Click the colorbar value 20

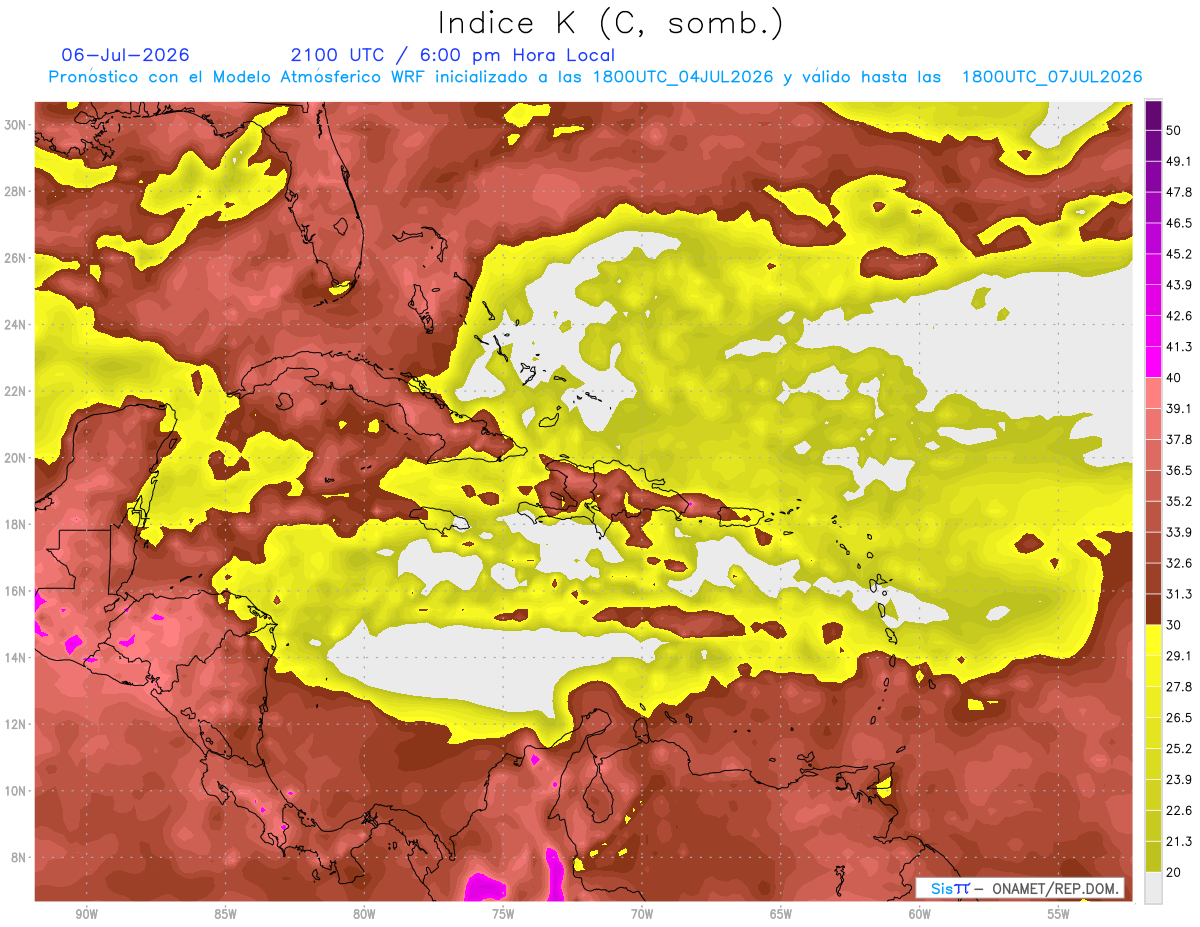(x=1174, y=873)
